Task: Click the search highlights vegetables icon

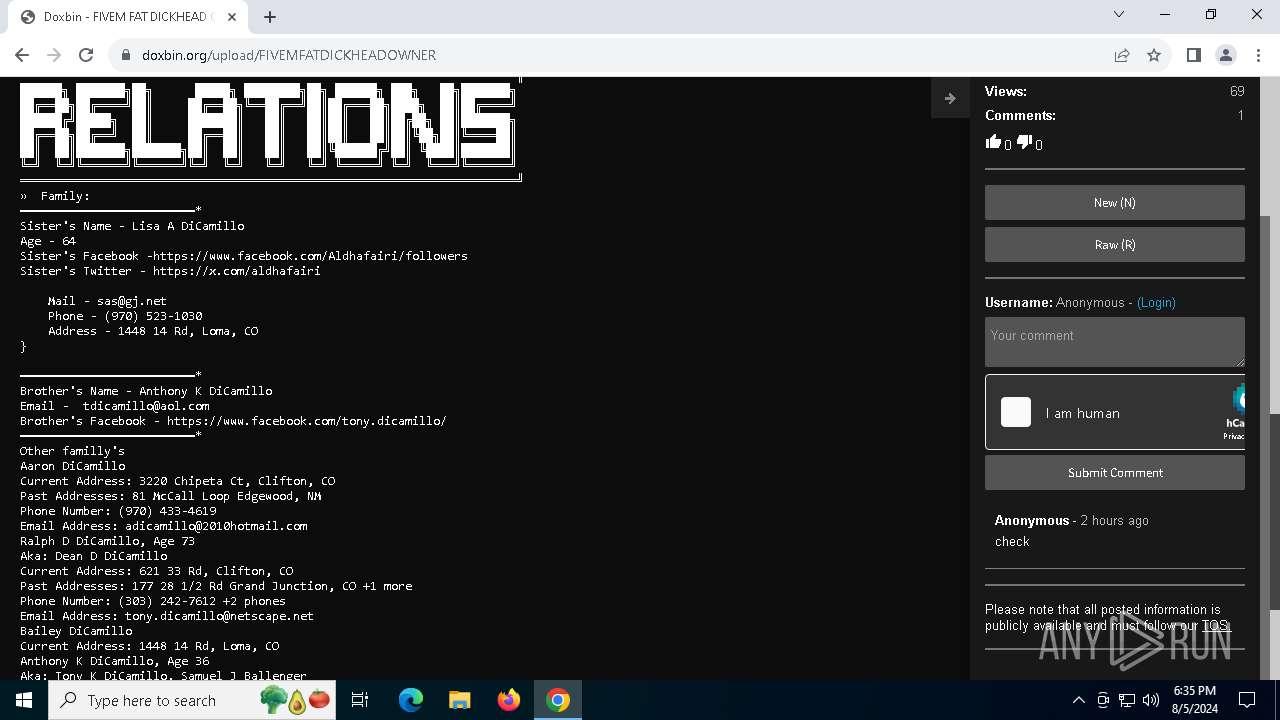Action: [295, 700]
